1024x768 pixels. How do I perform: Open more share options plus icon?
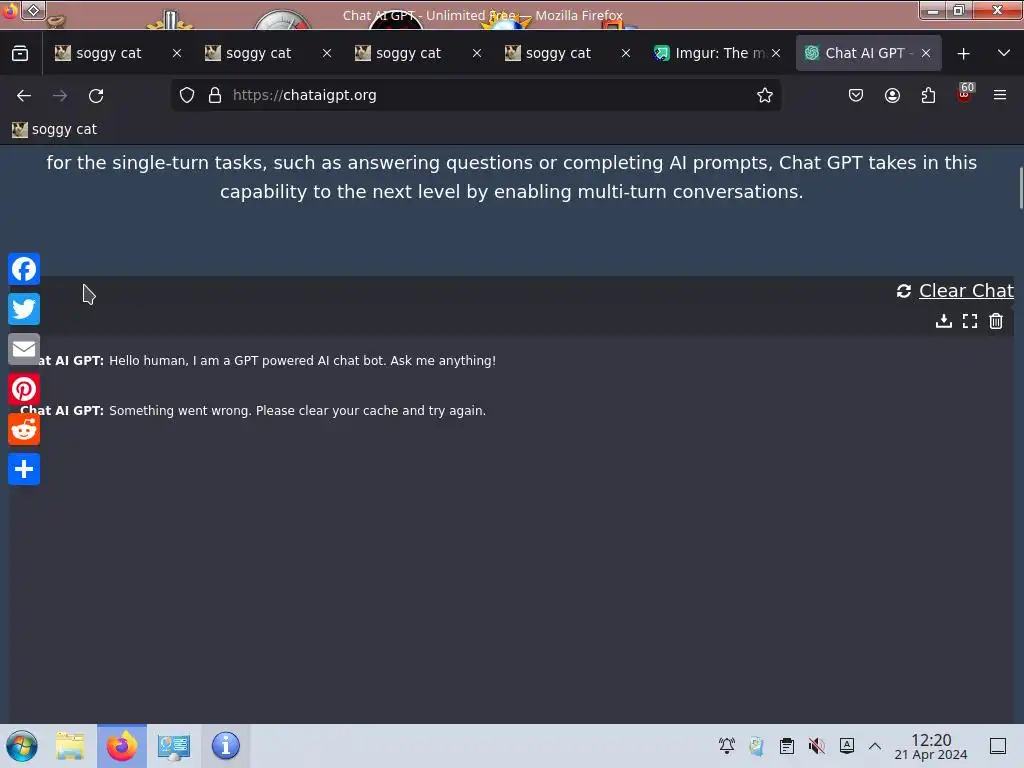coord(24,469)
